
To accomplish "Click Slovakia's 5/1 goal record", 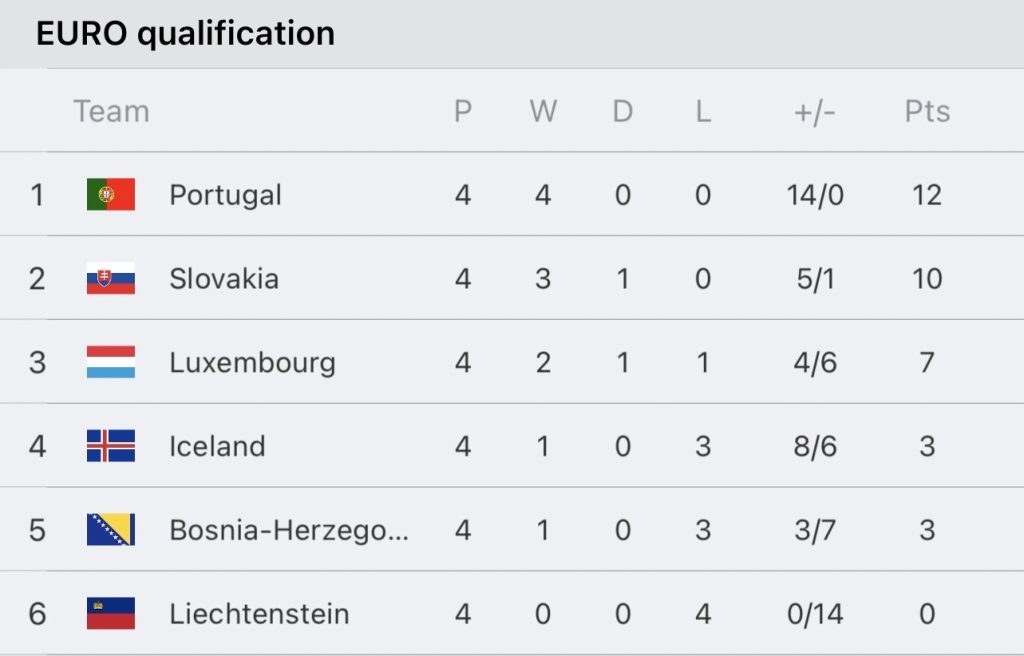I will point(815,279).
